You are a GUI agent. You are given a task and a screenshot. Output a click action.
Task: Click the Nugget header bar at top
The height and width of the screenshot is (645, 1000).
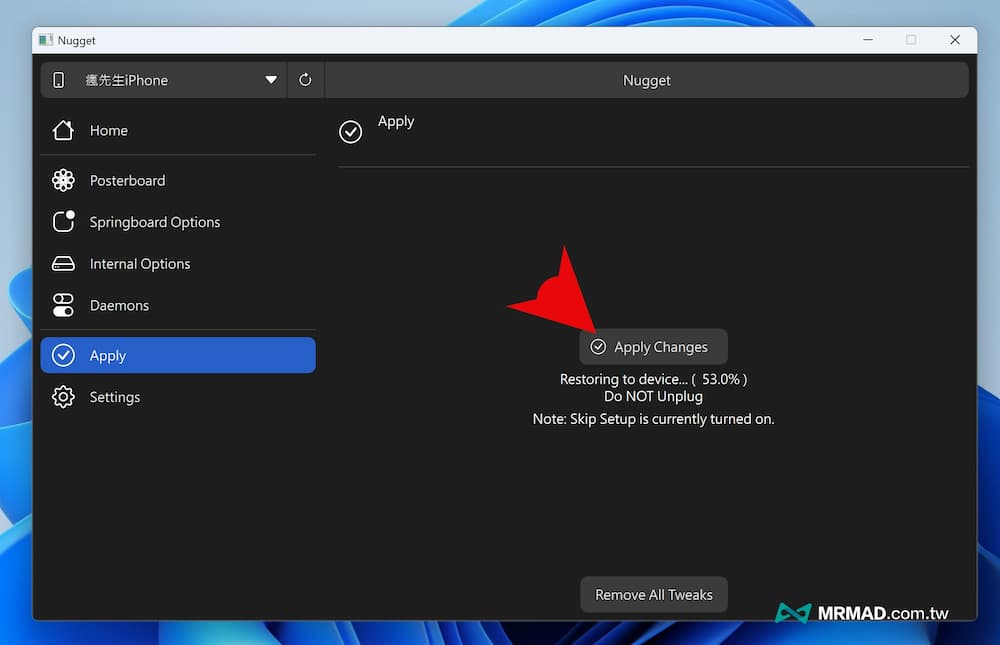click(646, 80)
